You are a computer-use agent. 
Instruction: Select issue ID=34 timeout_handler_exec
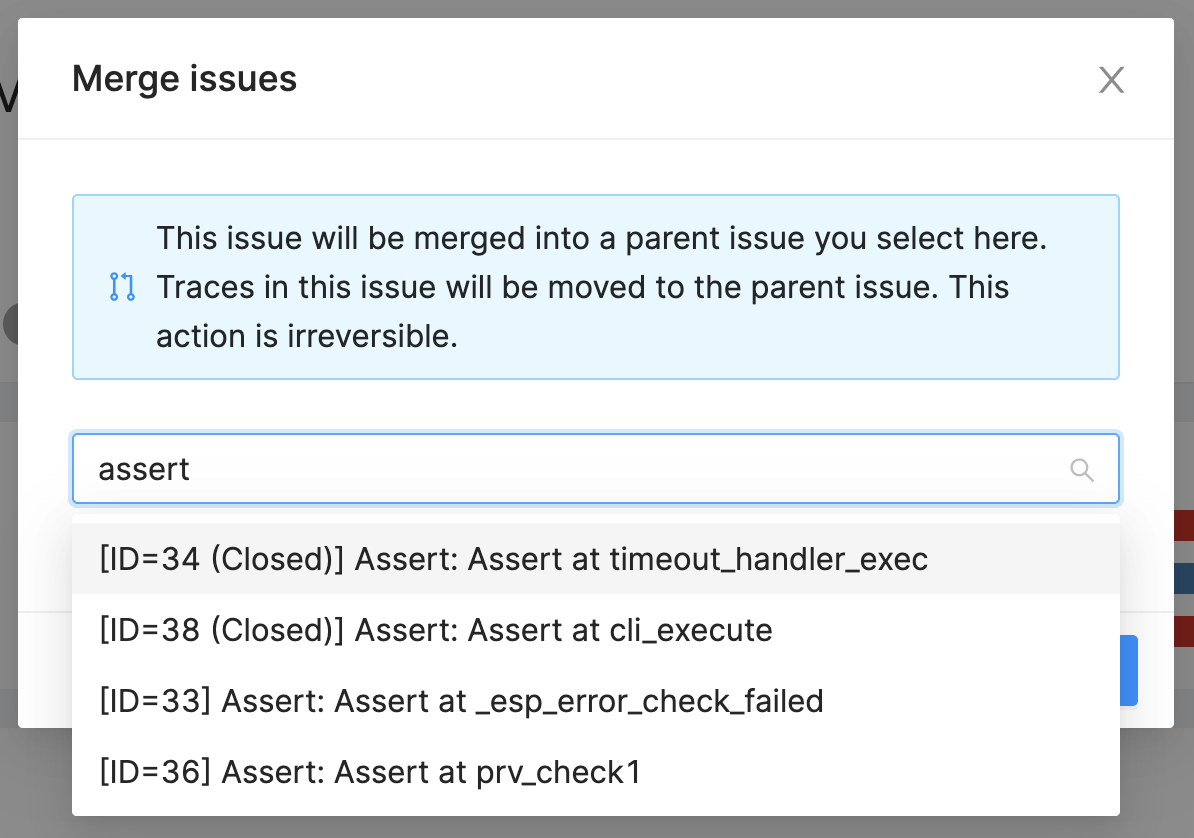coord(514,559)
